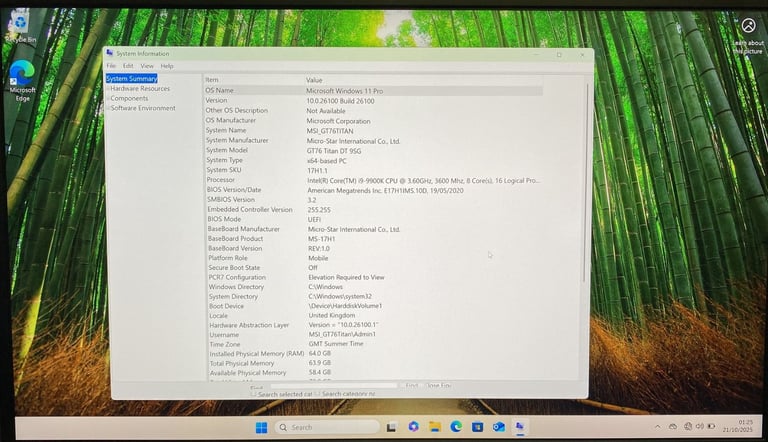This screenshot has width=768, height=442.
Task: Select the Platform Role row
Action: pos(375,258)
